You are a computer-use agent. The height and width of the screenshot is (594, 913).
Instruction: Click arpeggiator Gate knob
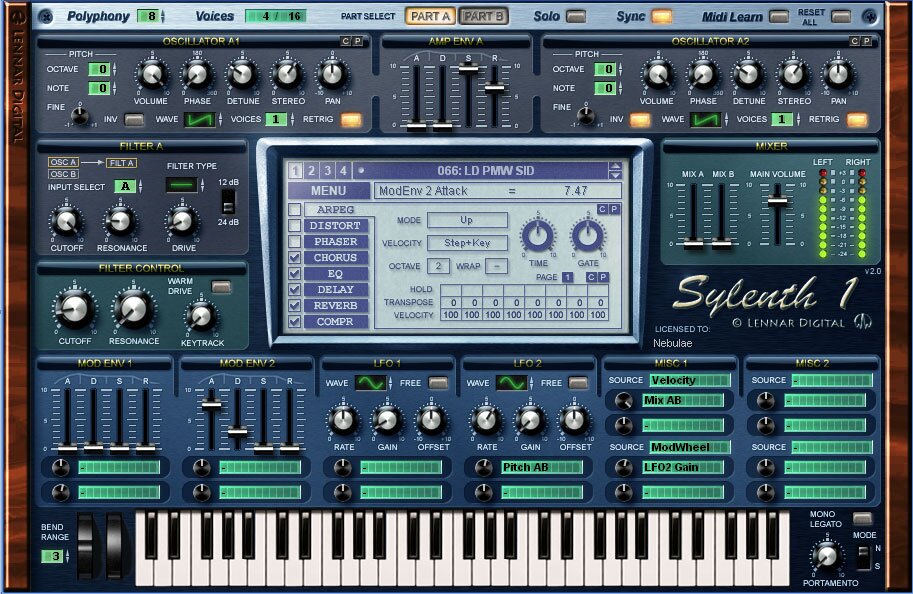[x=588, y=236]
